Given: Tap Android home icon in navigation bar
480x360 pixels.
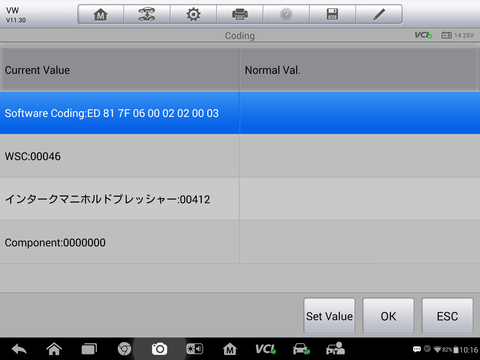Looking at the screenshot, I should [x=54, y=349].
